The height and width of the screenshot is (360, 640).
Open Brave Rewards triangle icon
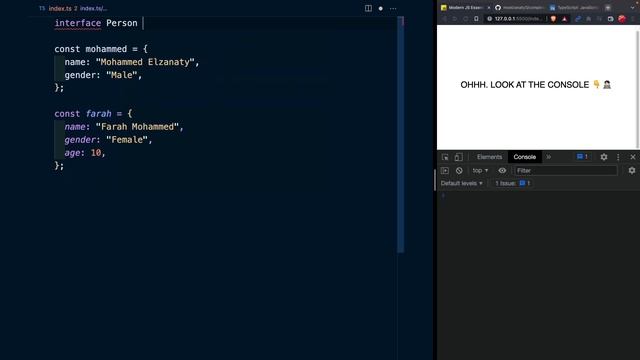(565, 19)
